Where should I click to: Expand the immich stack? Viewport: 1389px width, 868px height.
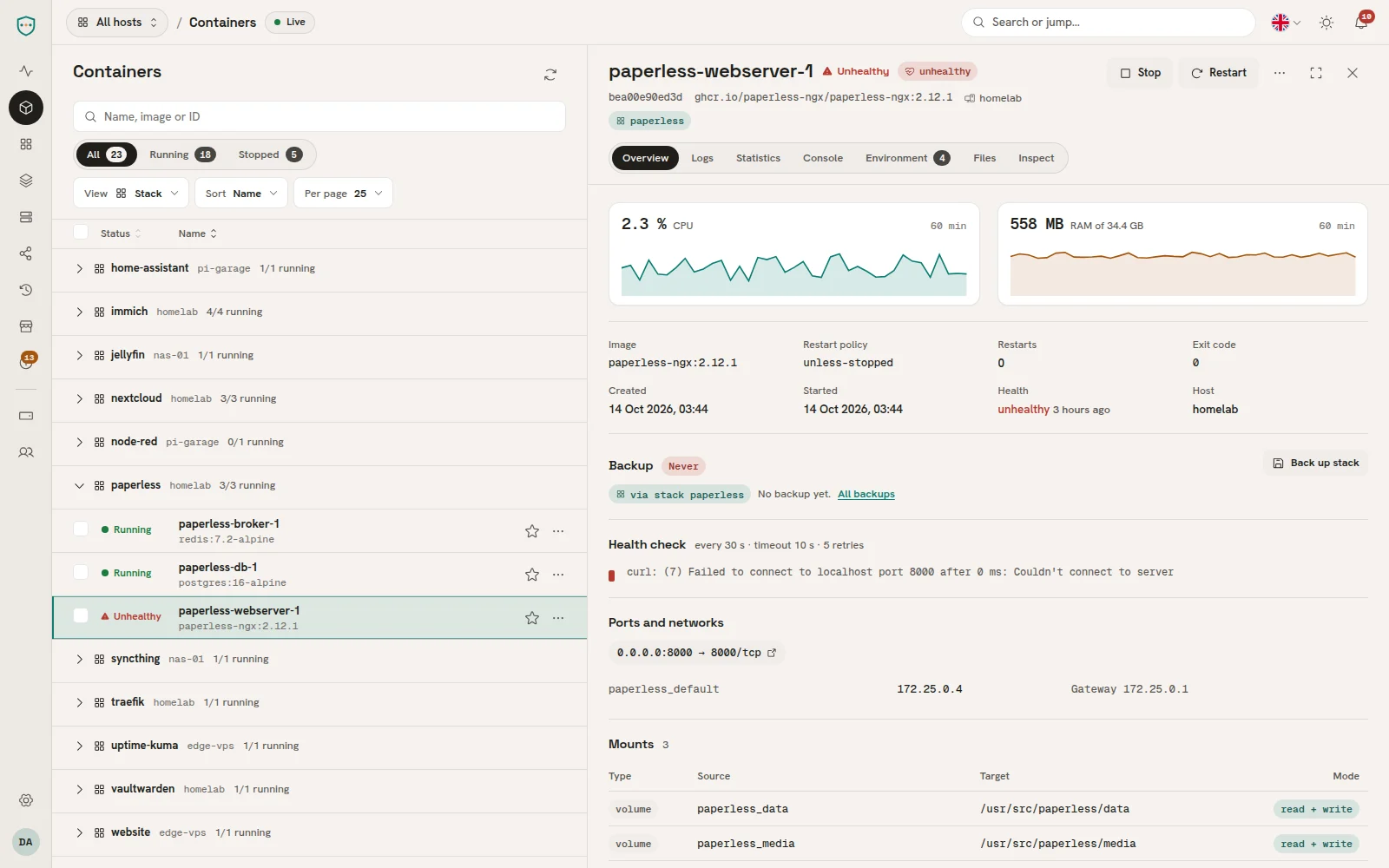(79, 312)
